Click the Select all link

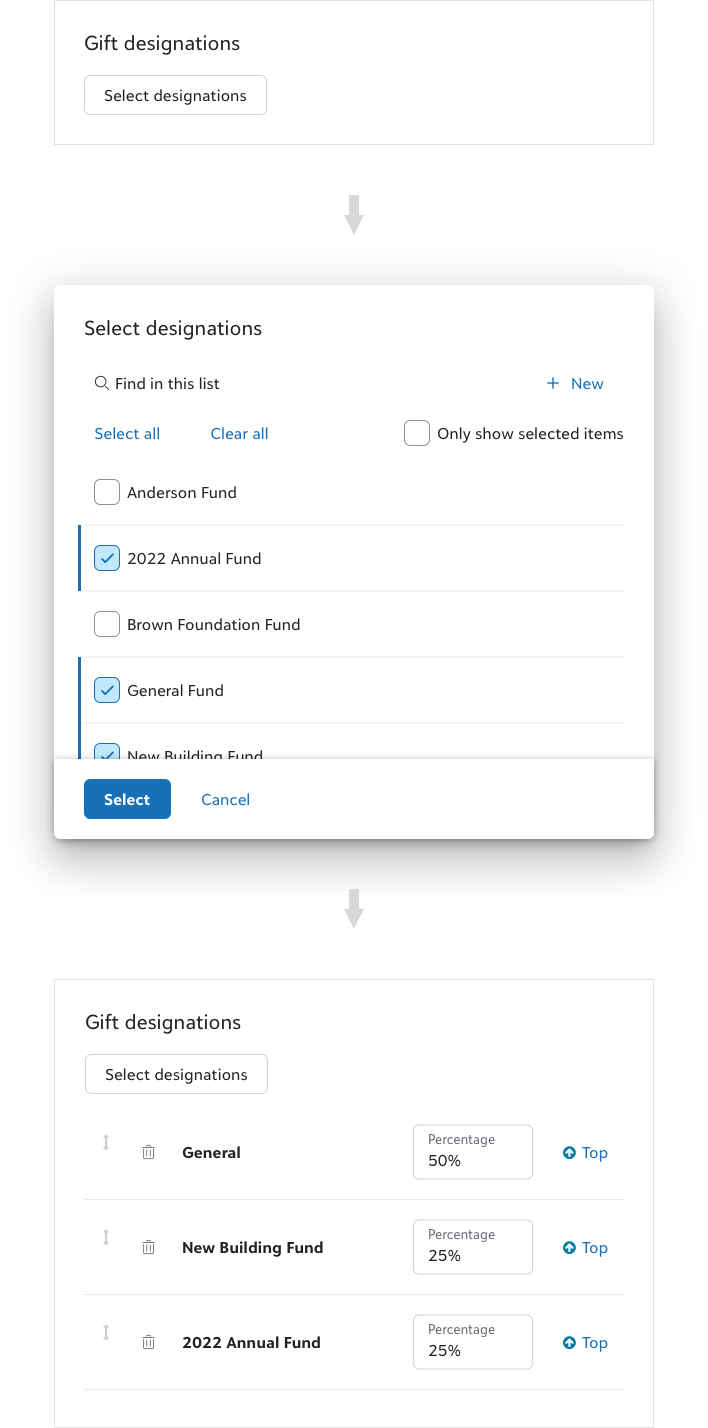click(x=127, y=433)
